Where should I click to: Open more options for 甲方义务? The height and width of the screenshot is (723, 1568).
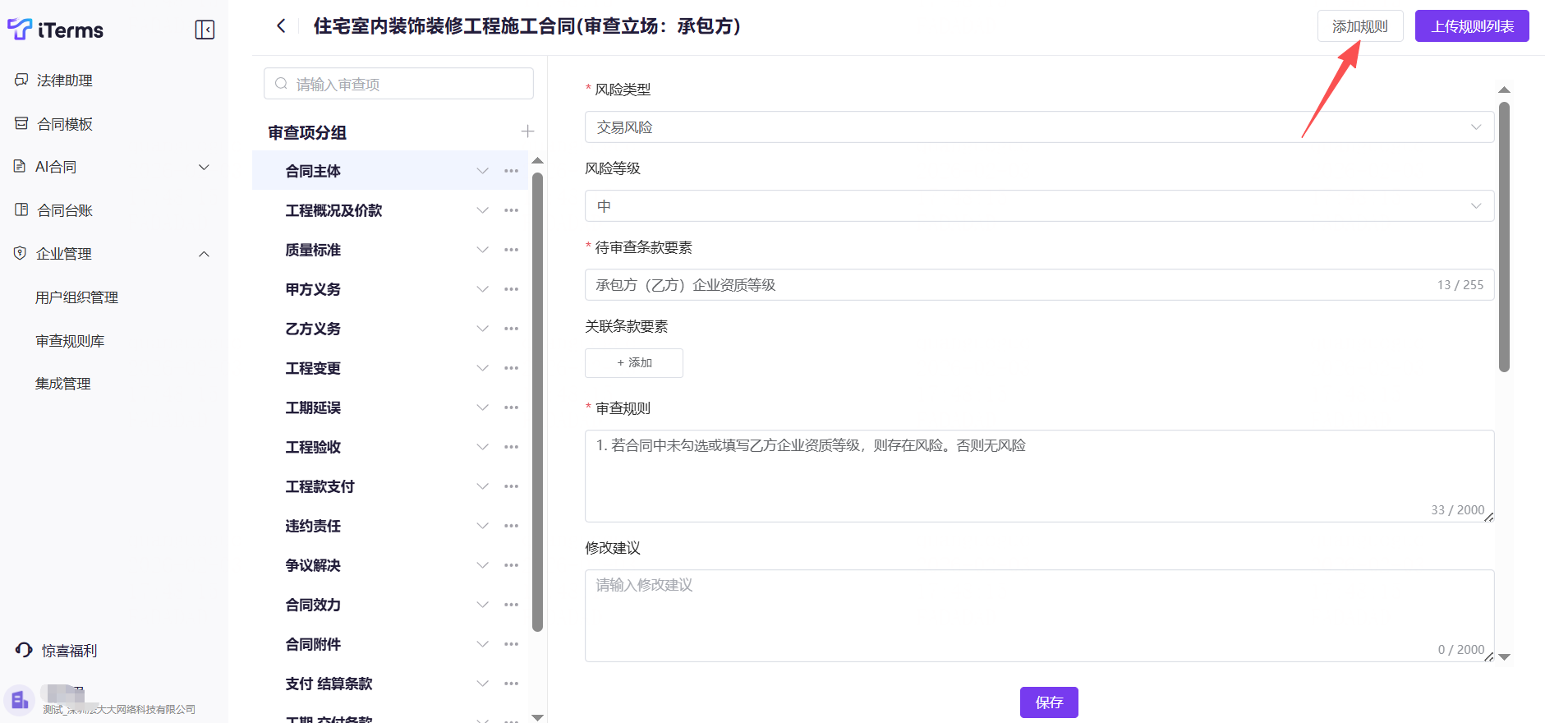[x=511, y=289]
